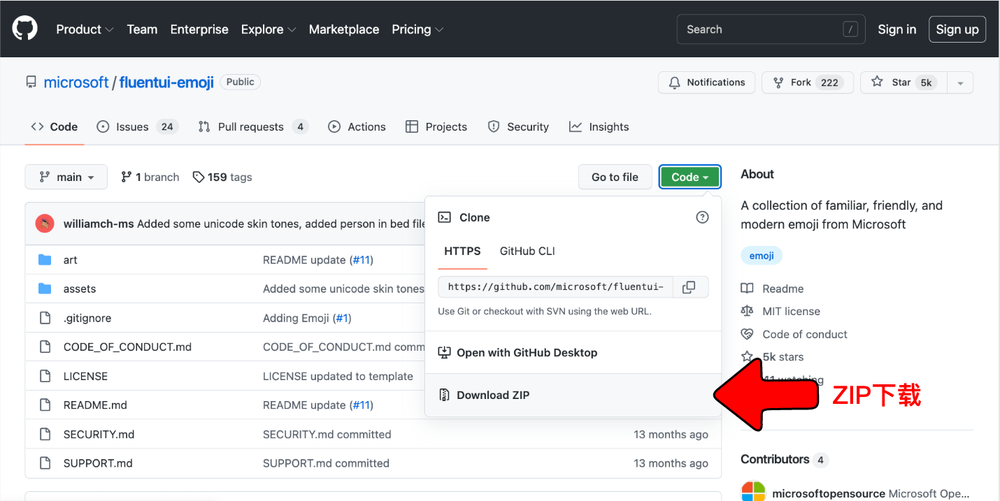The width and height of the screenshot is (1000, 501).
Task: Star the repository
Action: coord(904,83)
